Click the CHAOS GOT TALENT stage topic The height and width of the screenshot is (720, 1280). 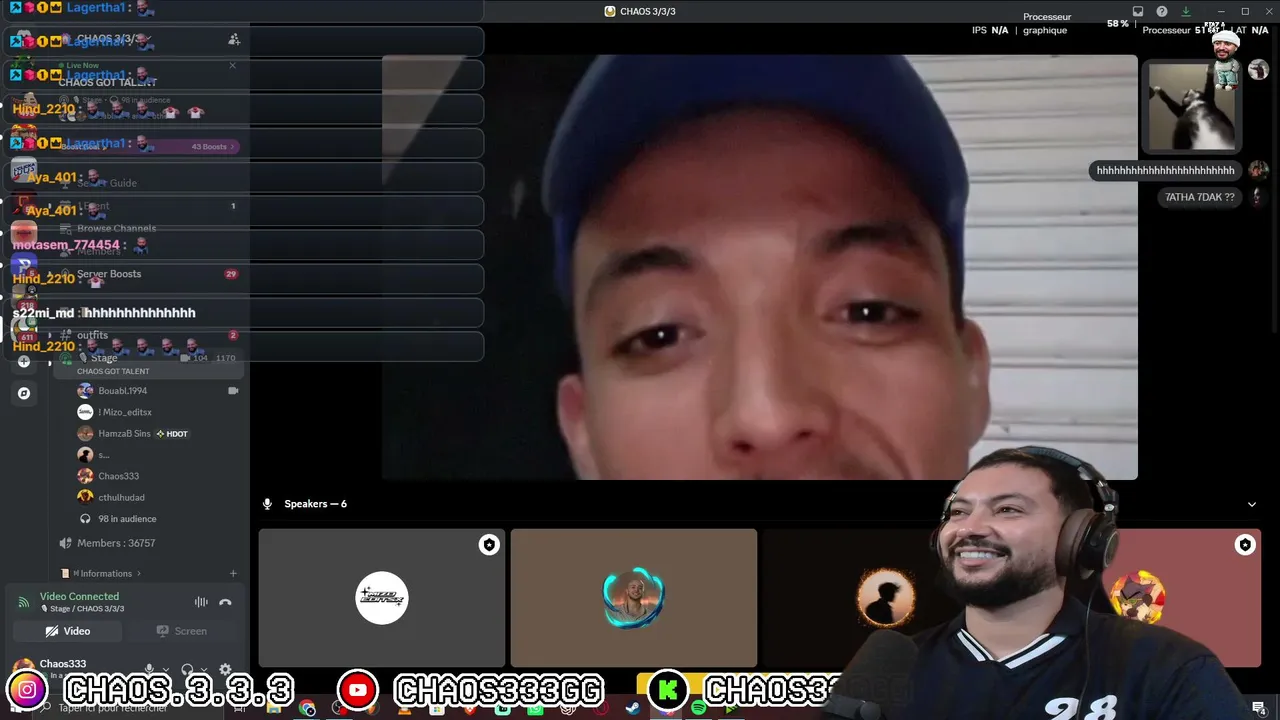click(113, 371)
